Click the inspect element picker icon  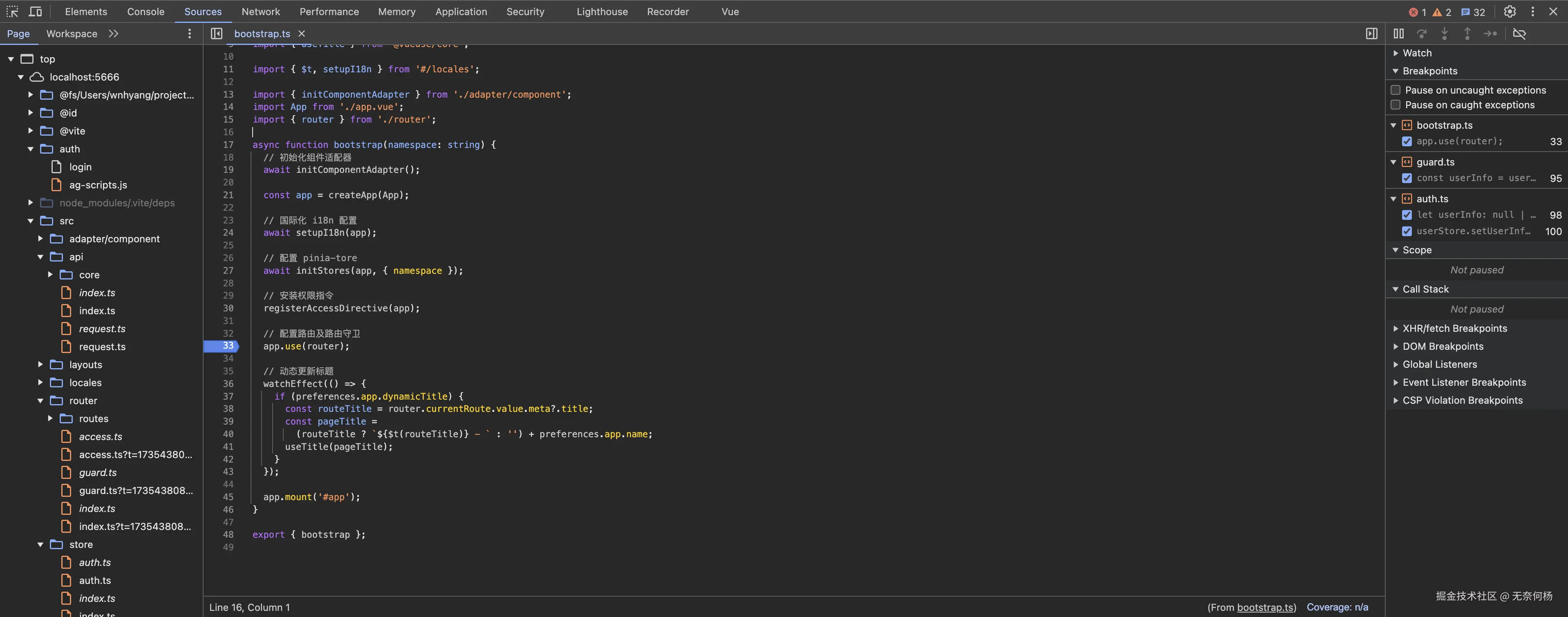pyautogui.click(x=12, y=11)
